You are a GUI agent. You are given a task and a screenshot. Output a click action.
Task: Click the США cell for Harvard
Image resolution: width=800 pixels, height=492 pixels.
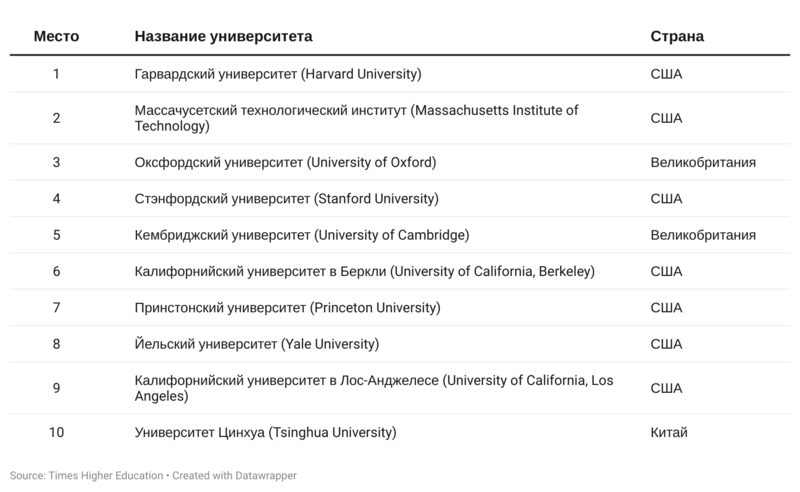666,74
